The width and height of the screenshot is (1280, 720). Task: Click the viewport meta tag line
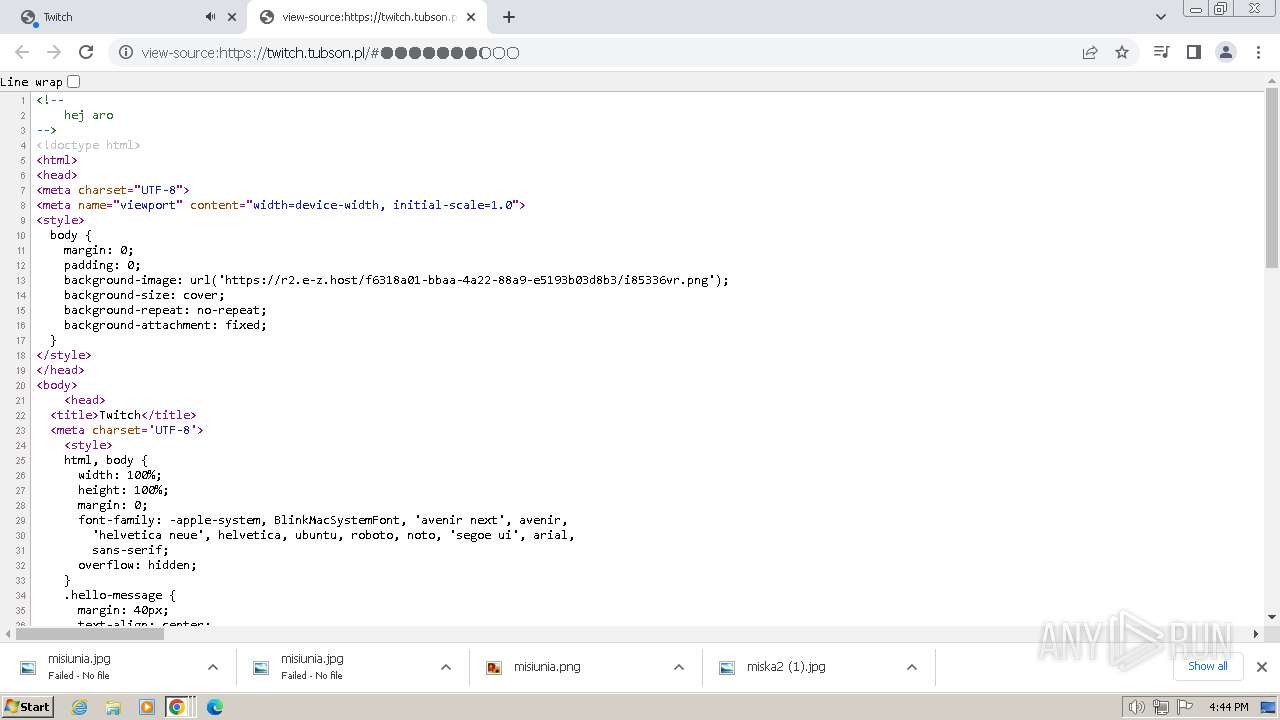click(x=281, y=205)
